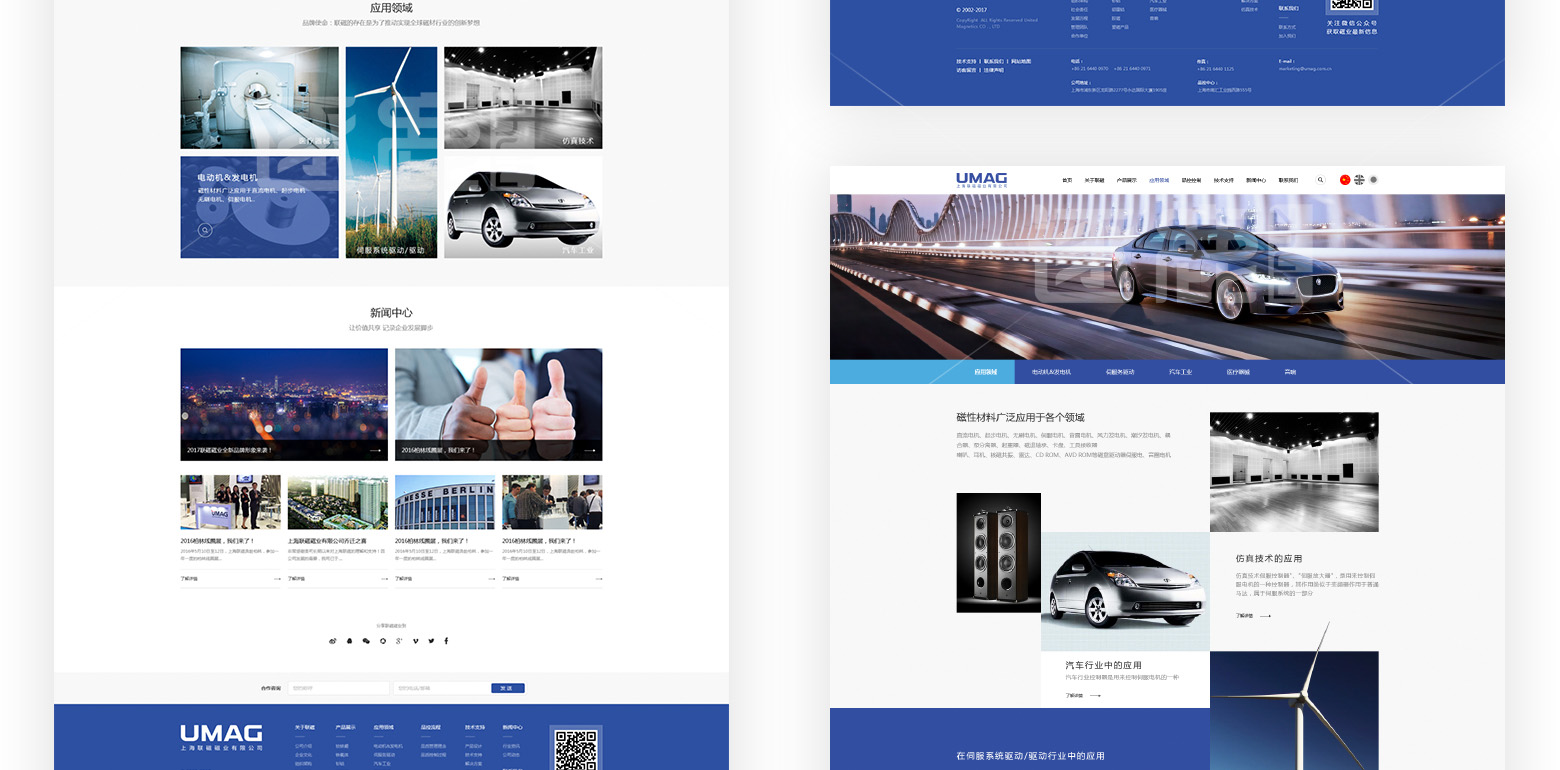Screen dimensions: 1560x770
Task: Open the night city news banner image
Action: pos(284,404)
